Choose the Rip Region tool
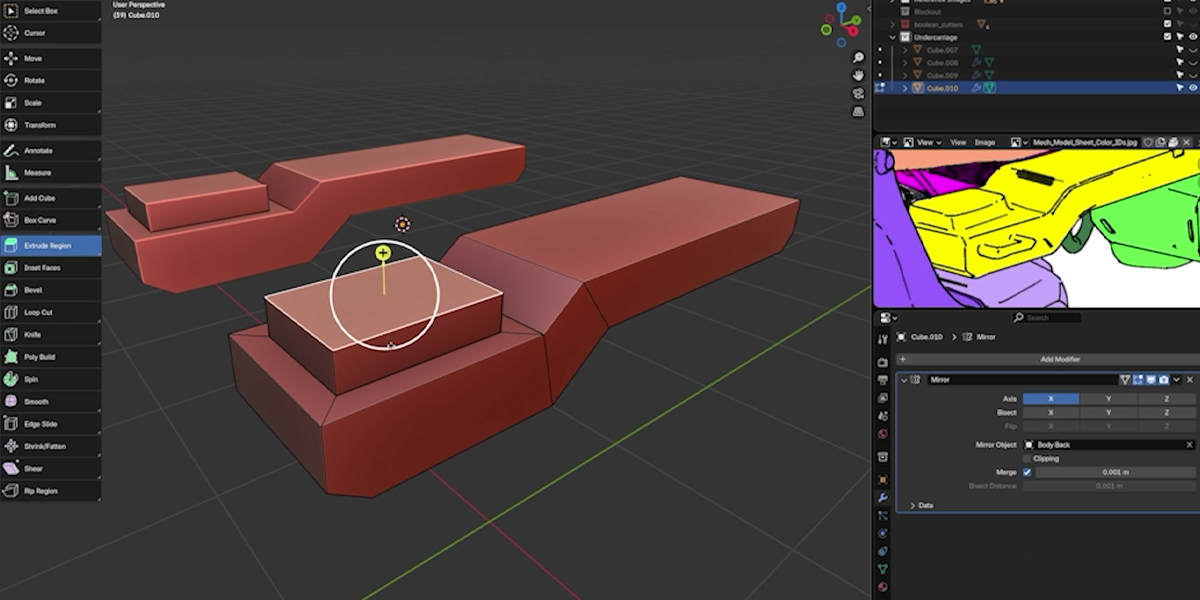1200x600 pixels. click(50, 491)
